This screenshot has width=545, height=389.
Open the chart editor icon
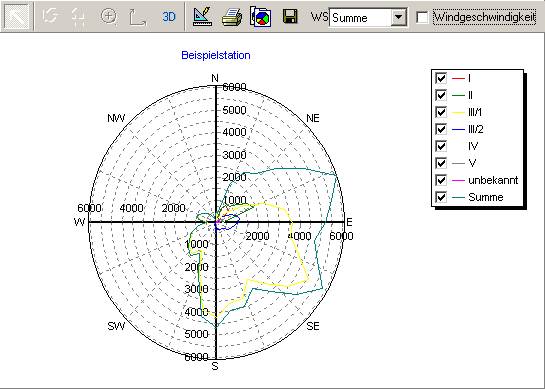[x=202, y=16]
